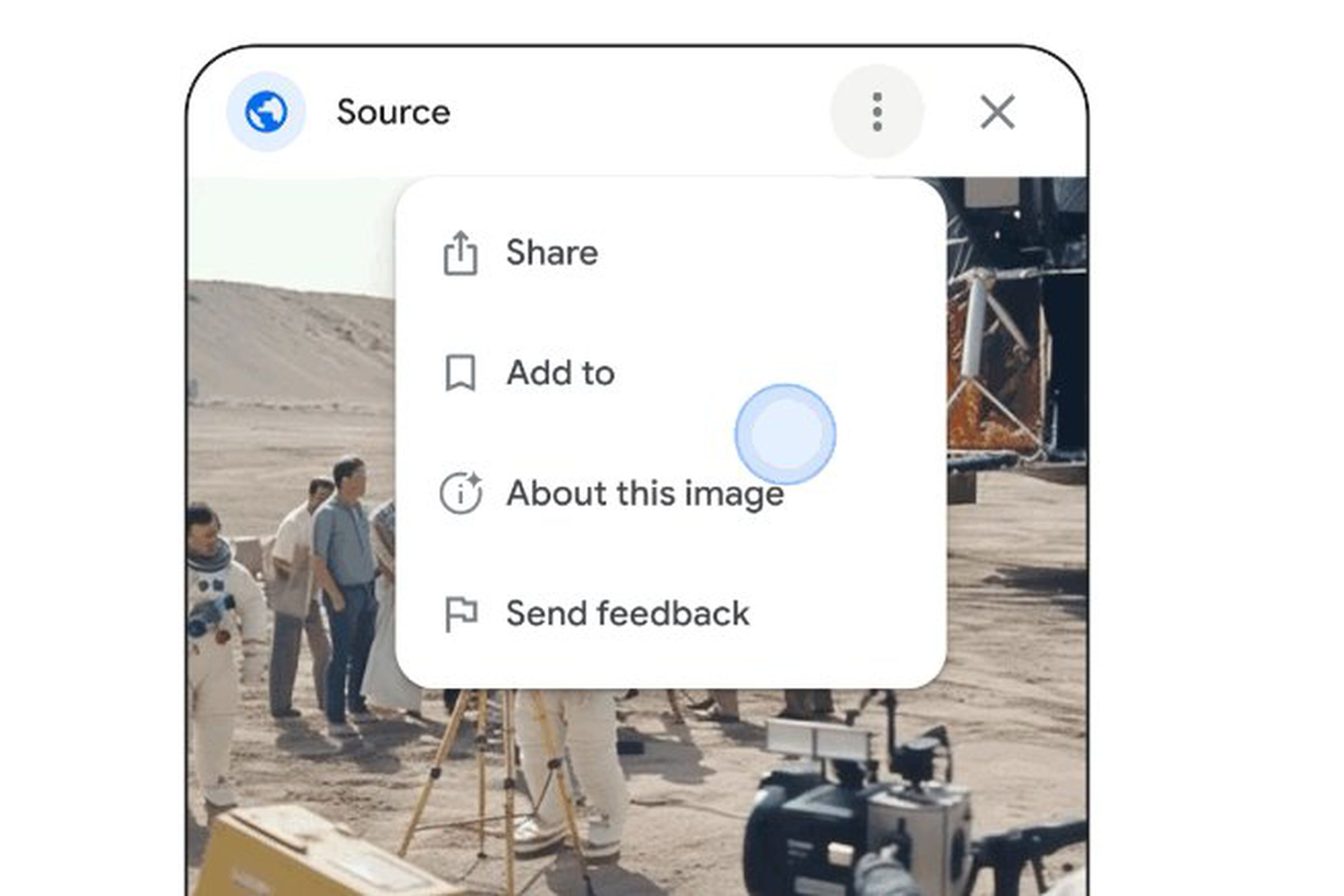1344x896 pixels.
Task: Tap the globe icon's circular badge
Action: [267, 112]
